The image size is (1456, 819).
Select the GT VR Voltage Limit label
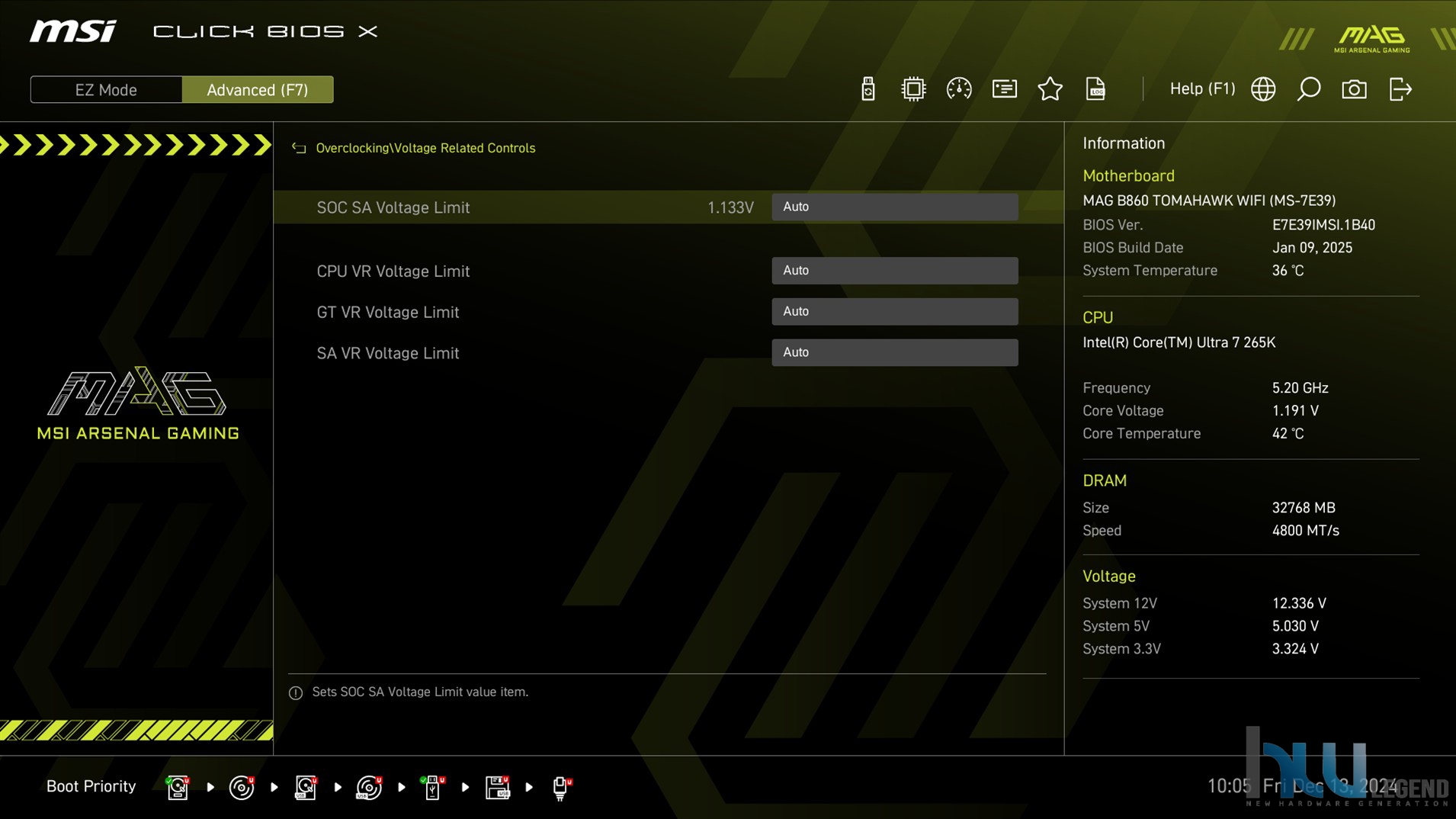[387, 313]
